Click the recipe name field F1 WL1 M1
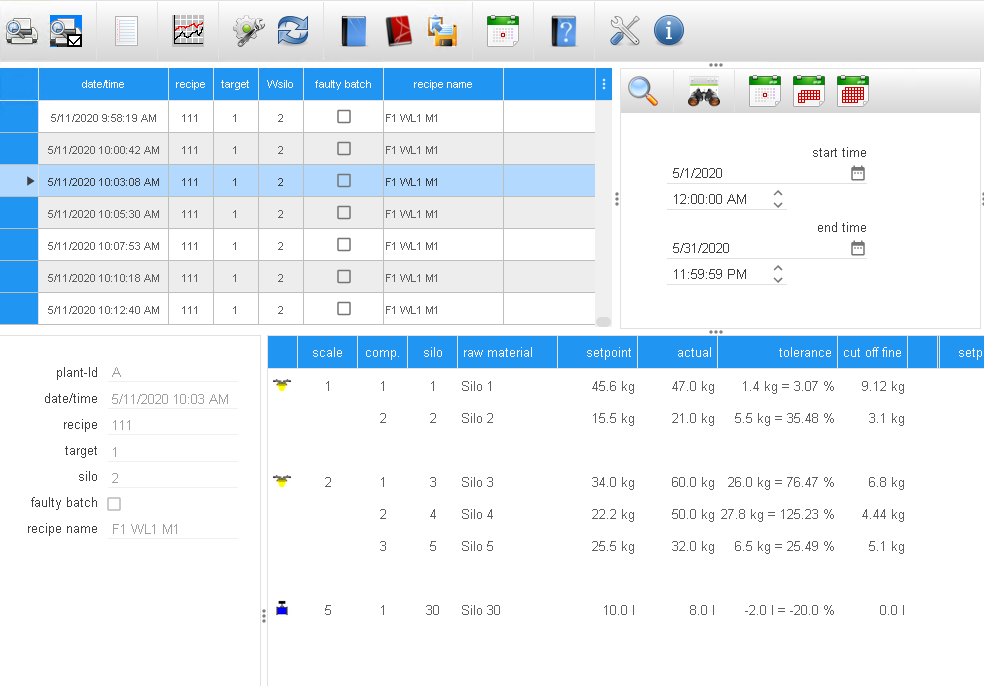This screenshot has height=686, width=984. 173,529
